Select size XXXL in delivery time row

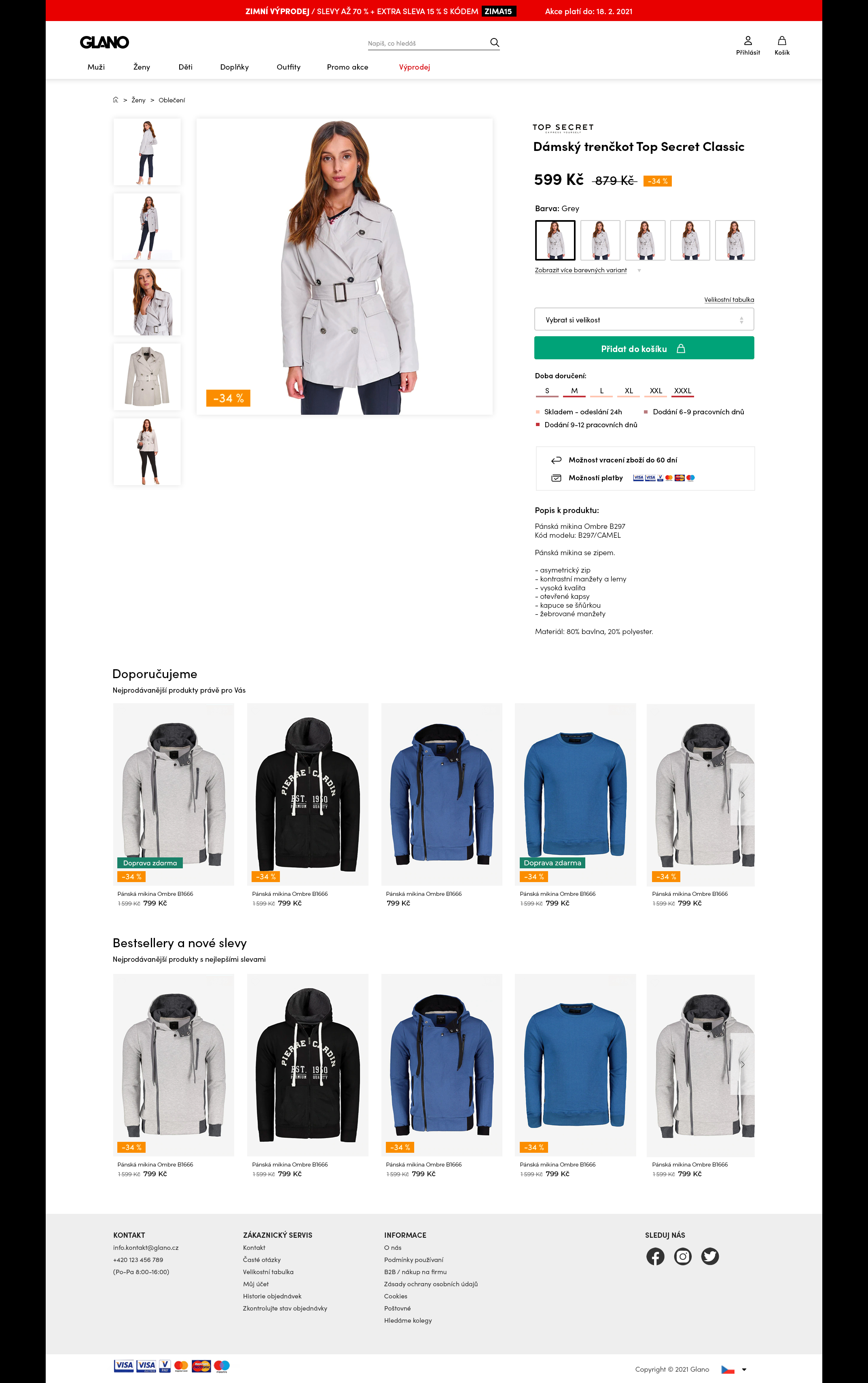[683, 391]
